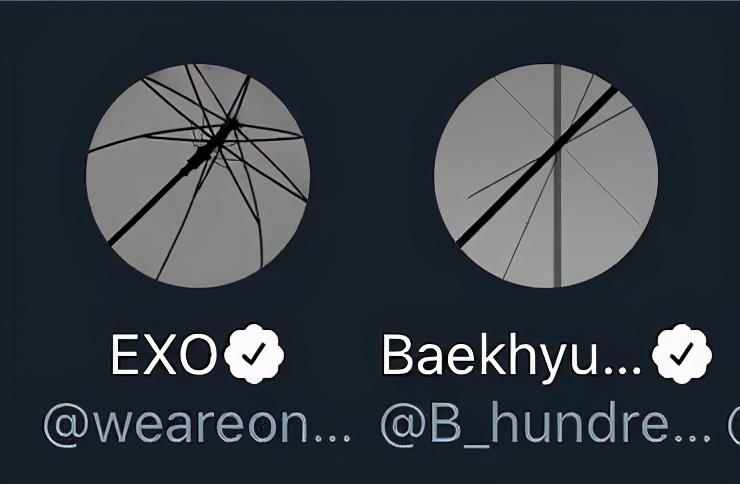Open Baekhyun's umbrella spokes profile picture
This screenshot has height=484, width=740.
tap(546, 175)
